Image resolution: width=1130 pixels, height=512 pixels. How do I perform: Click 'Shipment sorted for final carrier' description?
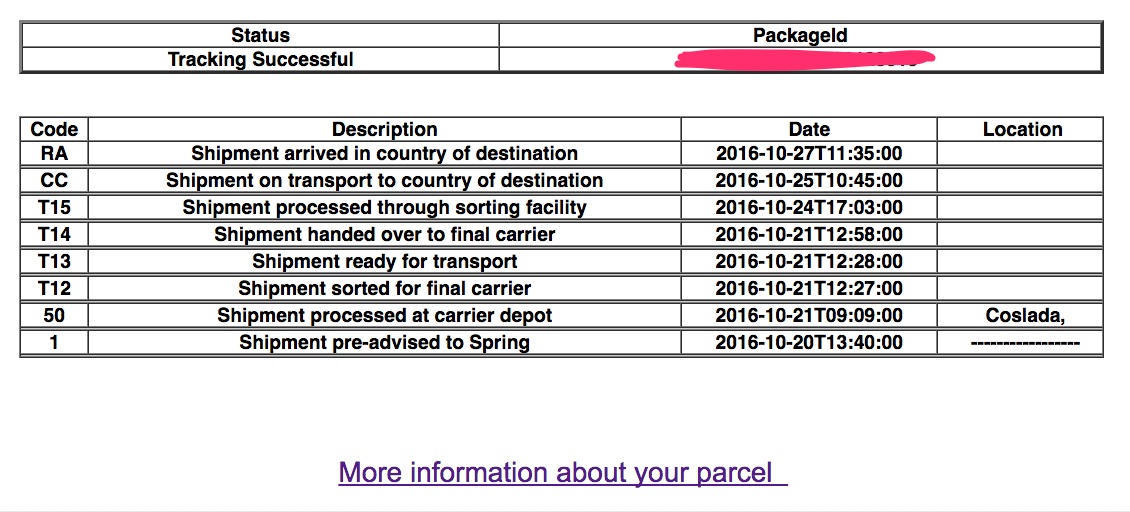[x=384, y=289]
